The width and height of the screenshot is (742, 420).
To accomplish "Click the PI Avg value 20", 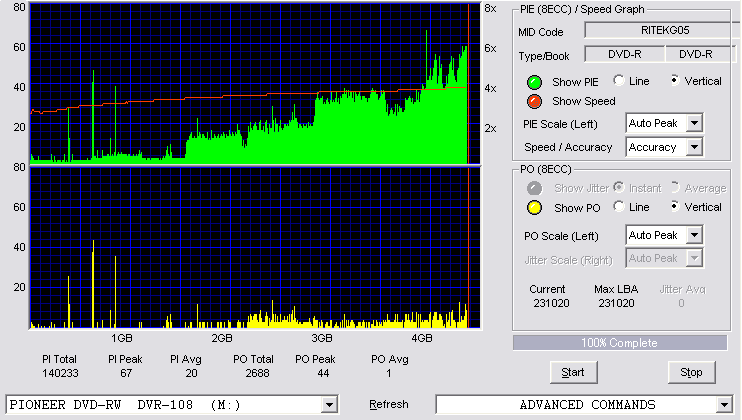I will pos(191,374).
